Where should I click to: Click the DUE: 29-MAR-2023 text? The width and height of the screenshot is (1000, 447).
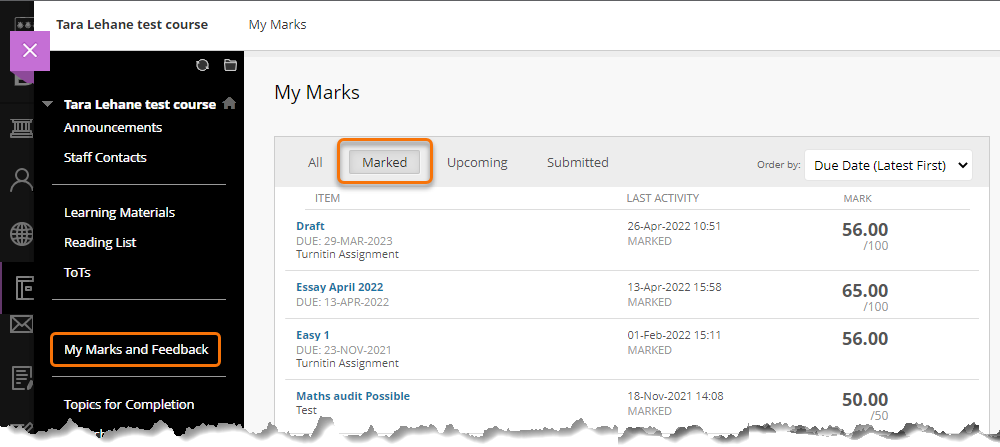[x=344, y=241]
